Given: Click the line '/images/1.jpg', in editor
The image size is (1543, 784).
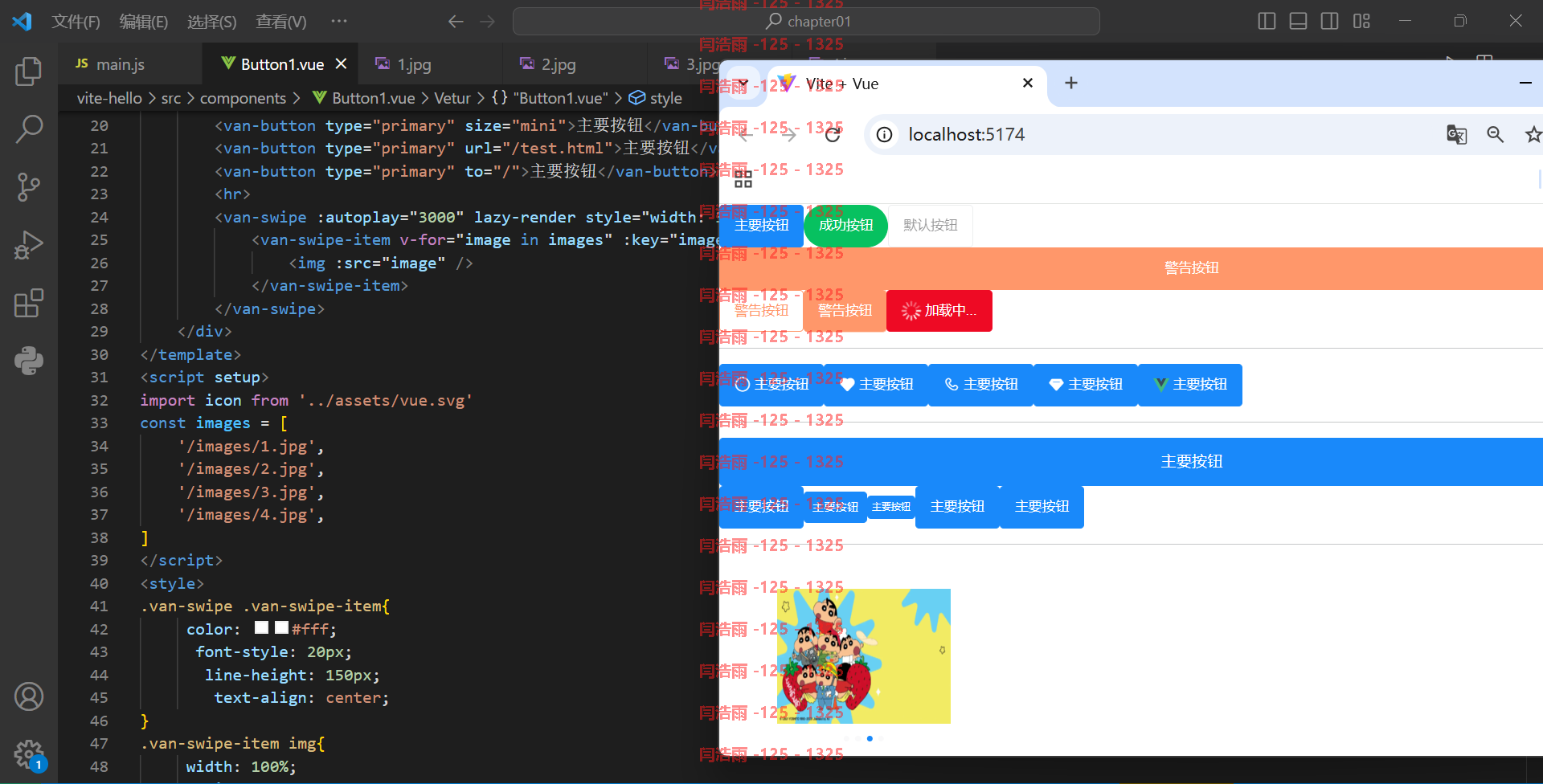Looking at the screenshot, I should pos(252,447).
